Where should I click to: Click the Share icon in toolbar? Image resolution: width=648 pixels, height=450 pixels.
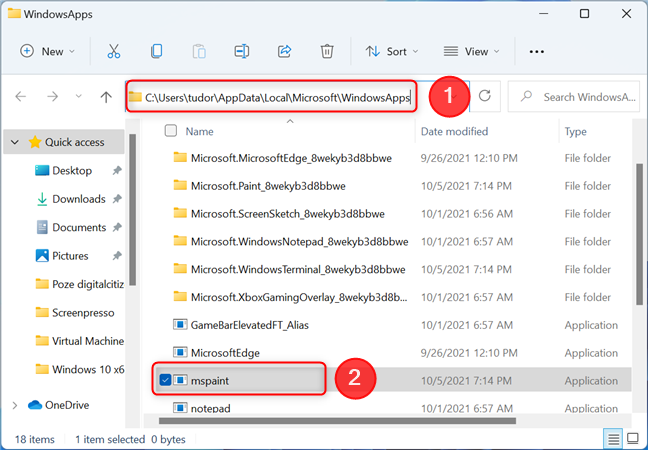284,52
